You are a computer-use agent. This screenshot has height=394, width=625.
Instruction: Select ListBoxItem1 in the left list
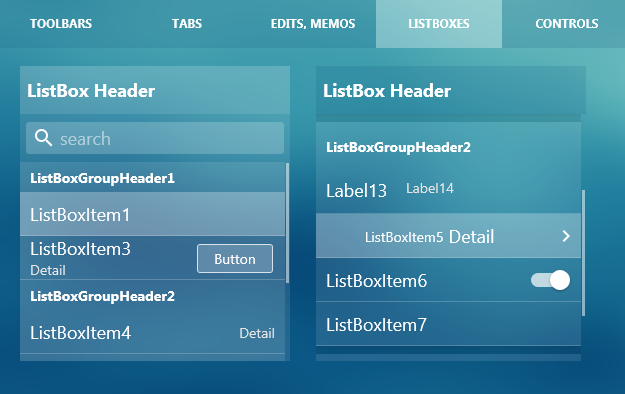point(153,214)
